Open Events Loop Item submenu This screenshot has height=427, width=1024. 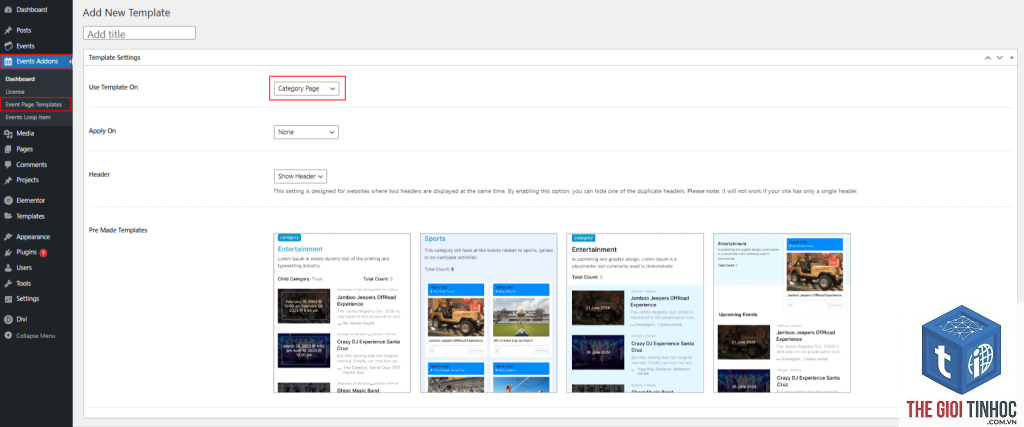point(28,118)
